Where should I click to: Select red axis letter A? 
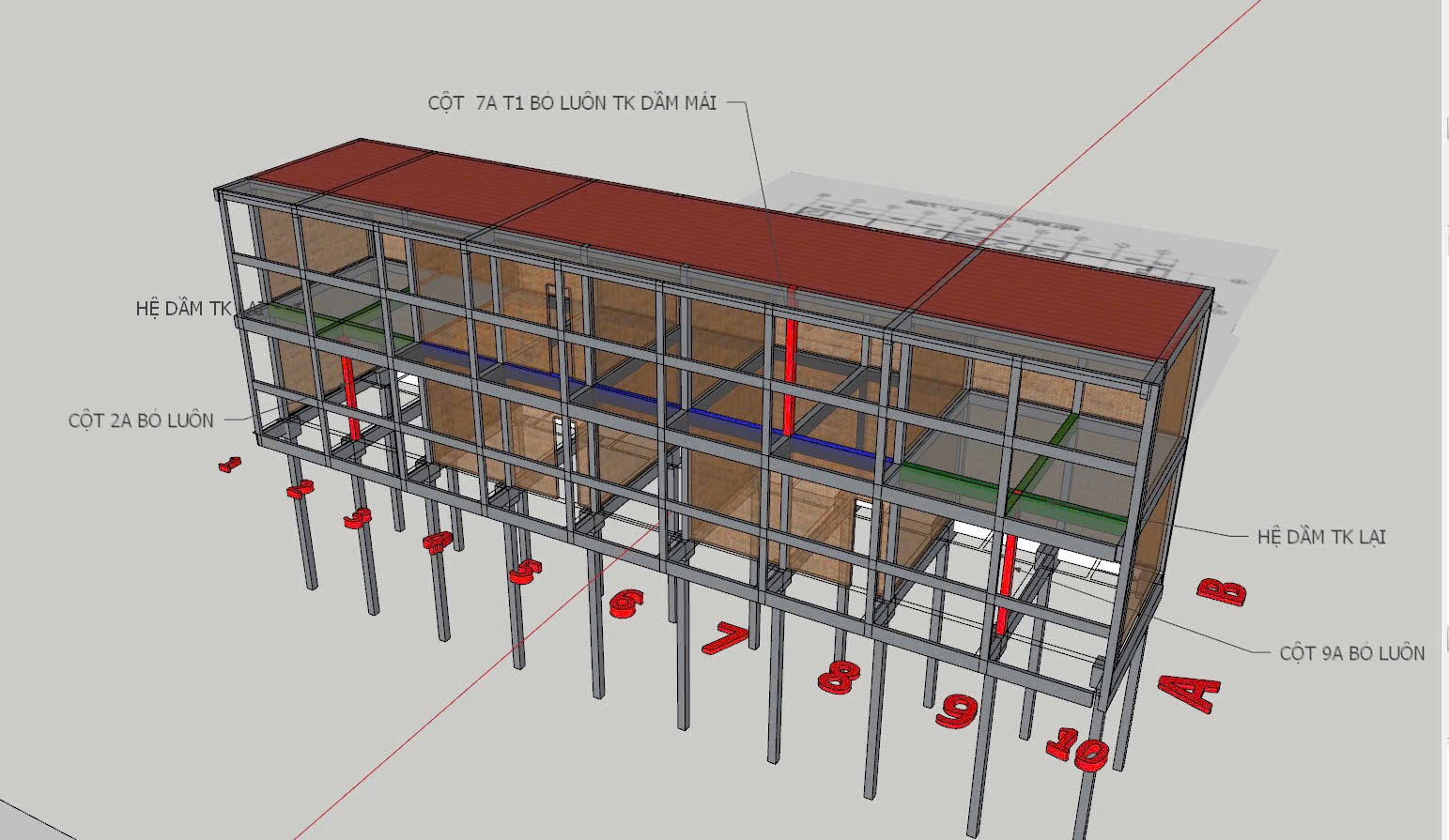pos(1189,695)
